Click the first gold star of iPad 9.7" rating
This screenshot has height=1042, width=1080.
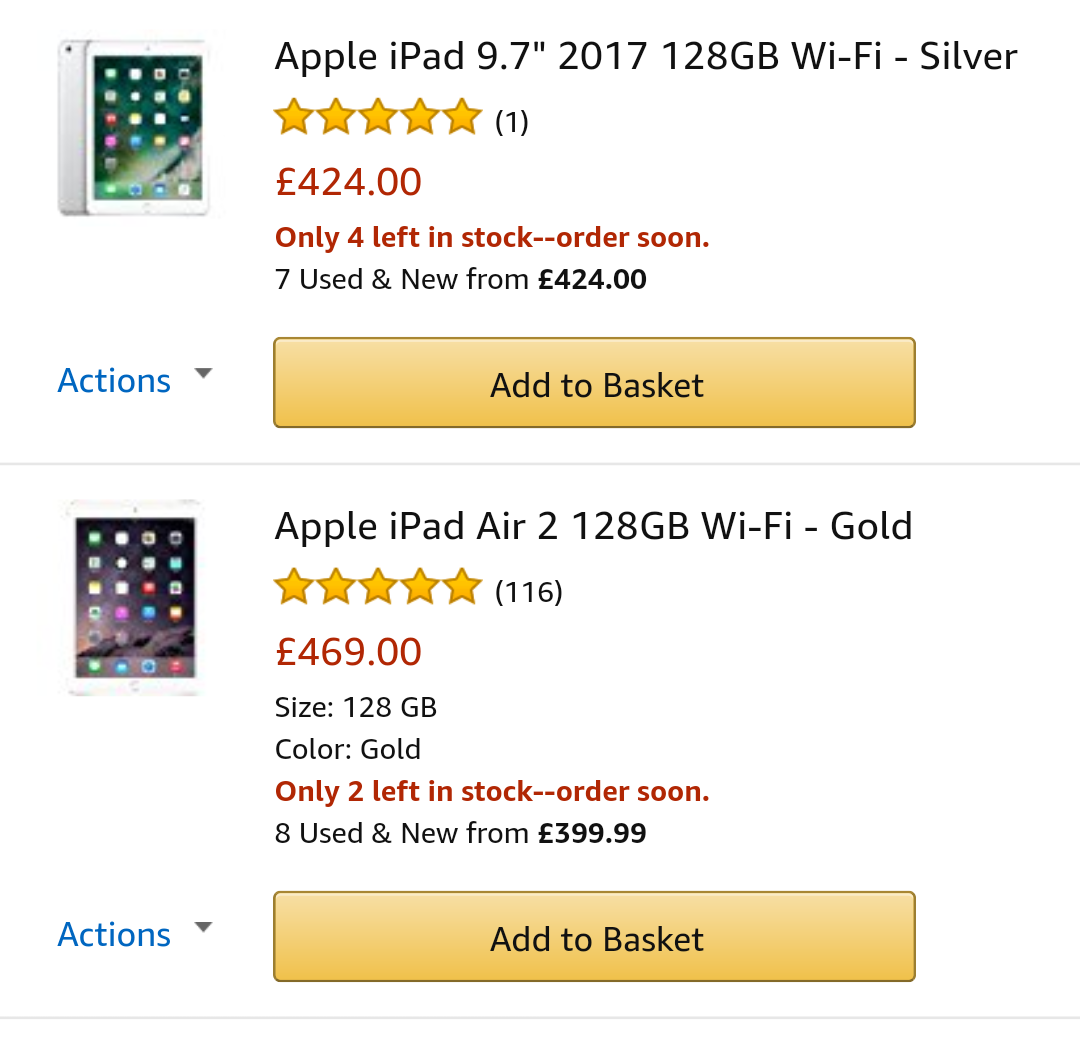(x=294, y=119)
